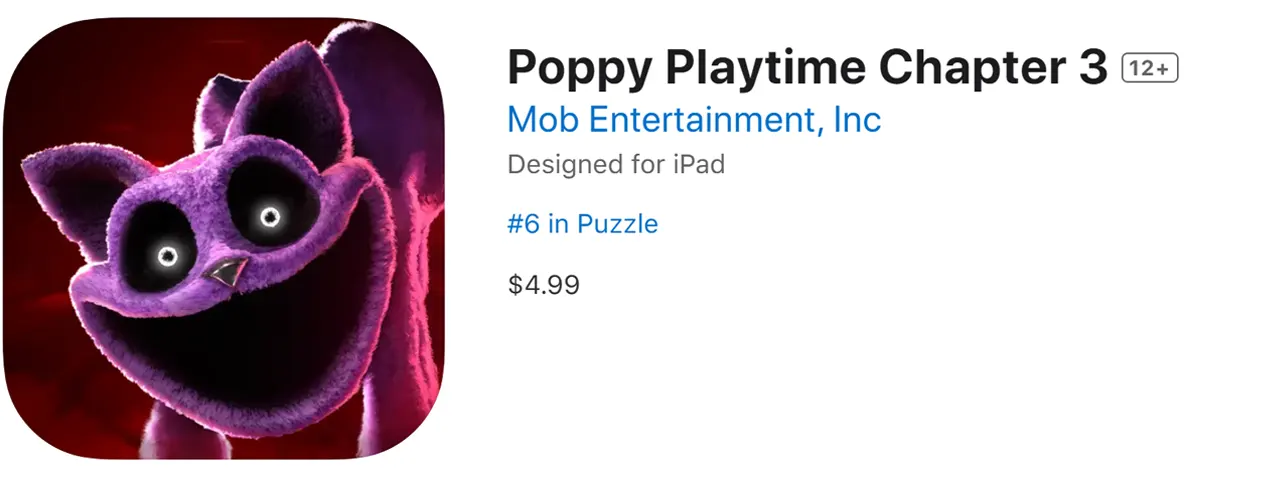This screenshot has height=477, width=1280.
Task: Open the #6 in Puzzle chart ranking
Action: [582, 223]
